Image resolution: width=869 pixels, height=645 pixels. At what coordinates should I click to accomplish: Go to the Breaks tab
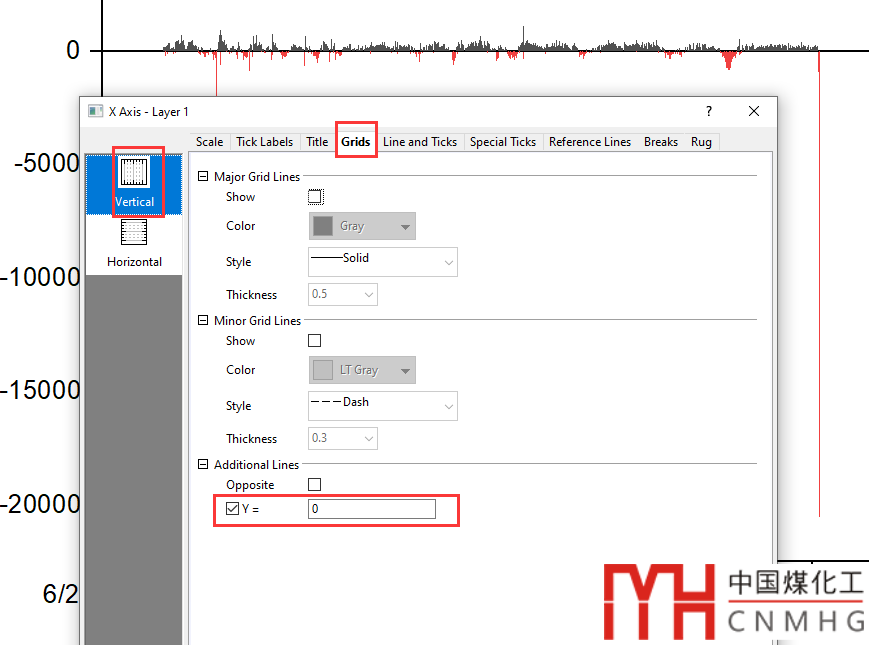tap(661, 142)
